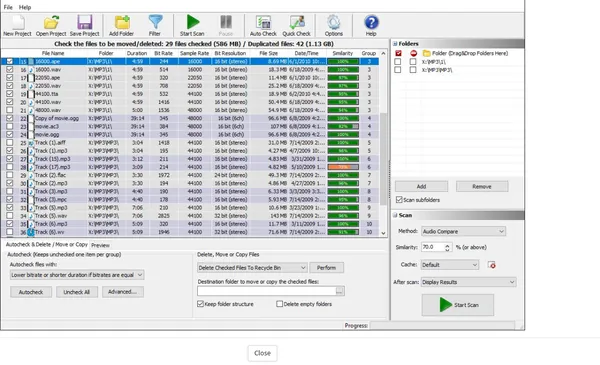This screenshot has width=600, height=365.
Task: Click the red exclude icon in Folders header
Action: 413,53
